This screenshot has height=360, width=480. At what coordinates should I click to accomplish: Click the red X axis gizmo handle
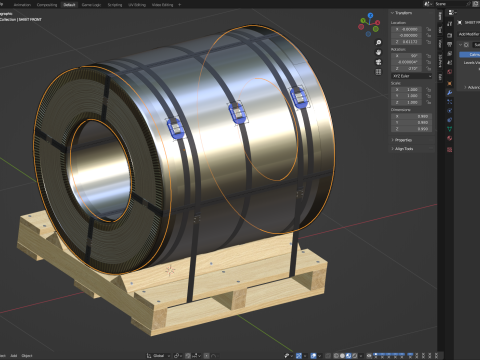(x=377, y=23)
